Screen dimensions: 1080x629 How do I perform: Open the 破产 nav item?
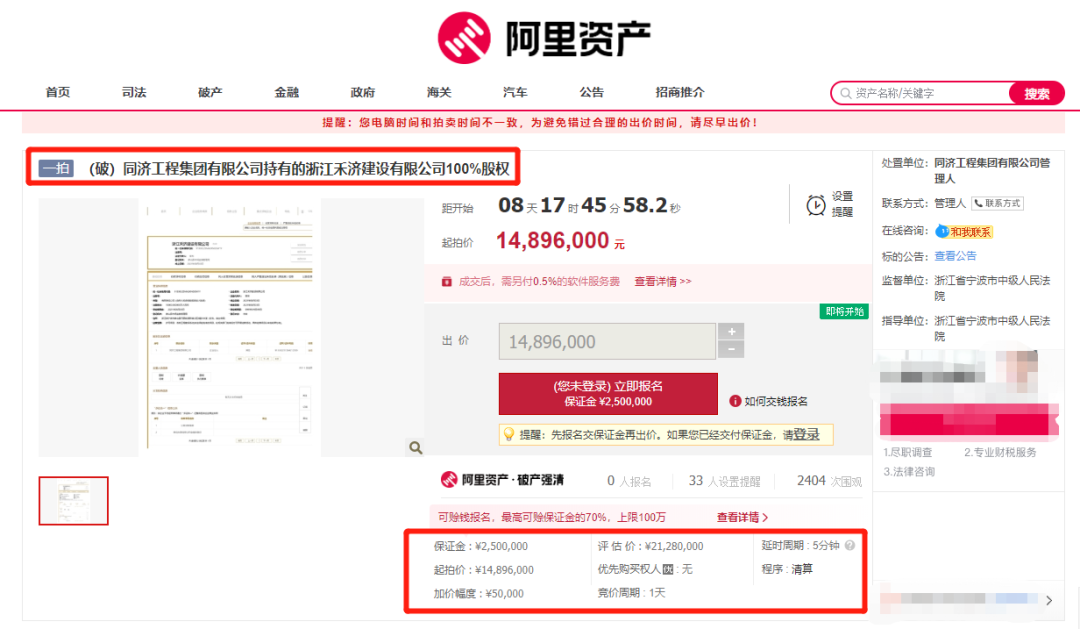tap(210, 92)
